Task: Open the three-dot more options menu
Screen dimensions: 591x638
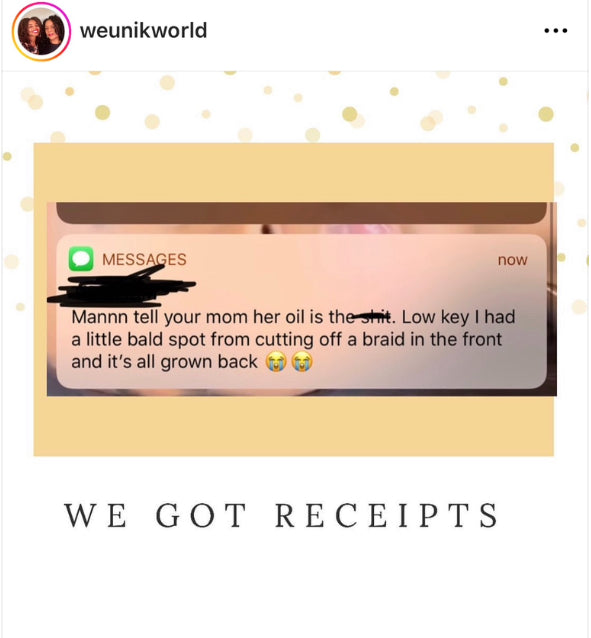Action: (556, 31)
